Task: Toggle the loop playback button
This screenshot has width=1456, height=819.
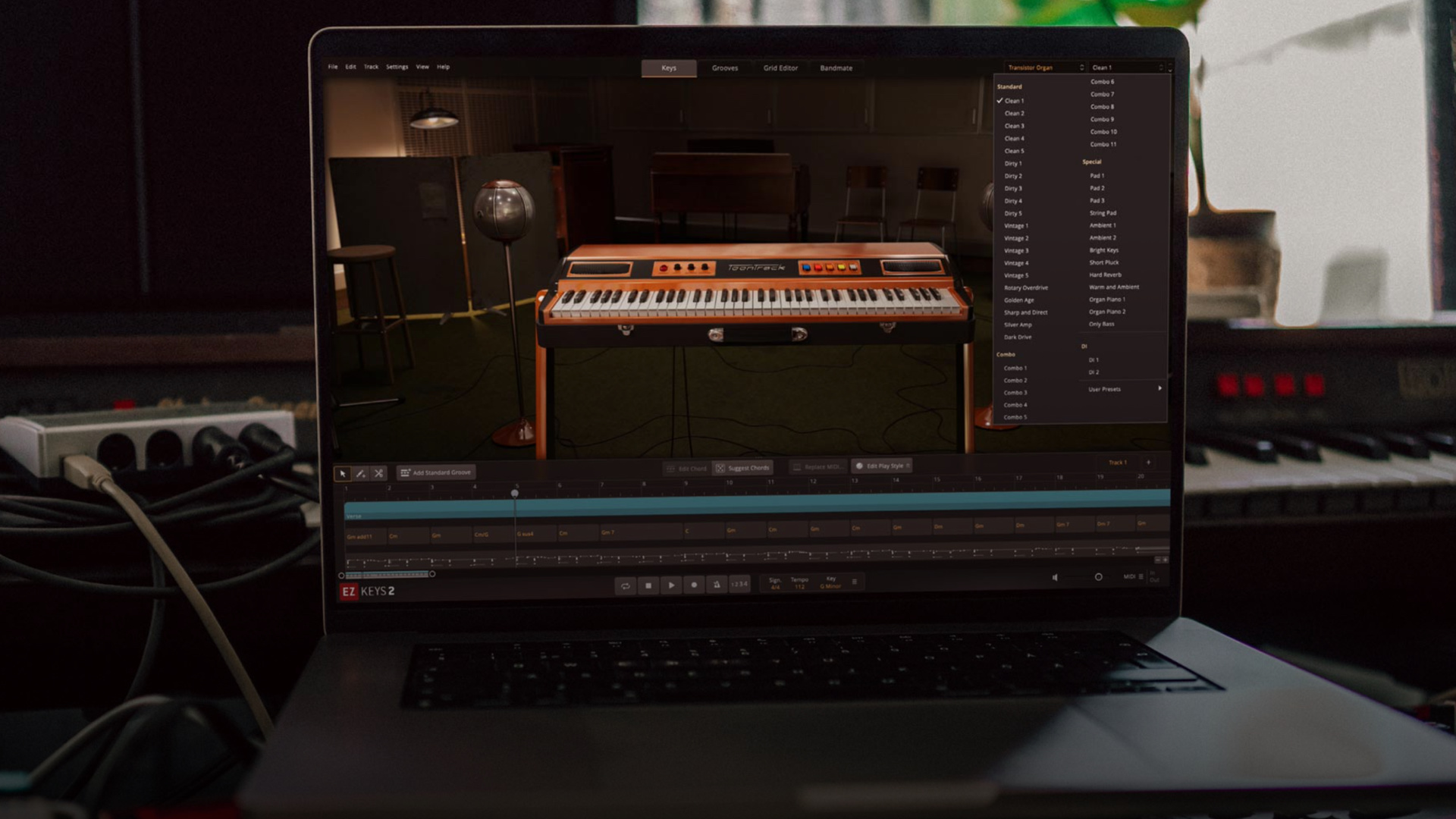Action: pos(626,585)
